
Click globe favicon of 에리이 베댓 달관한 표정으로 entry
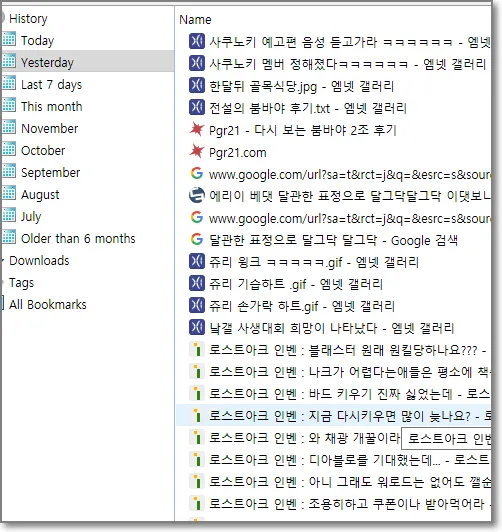(197, 195)
